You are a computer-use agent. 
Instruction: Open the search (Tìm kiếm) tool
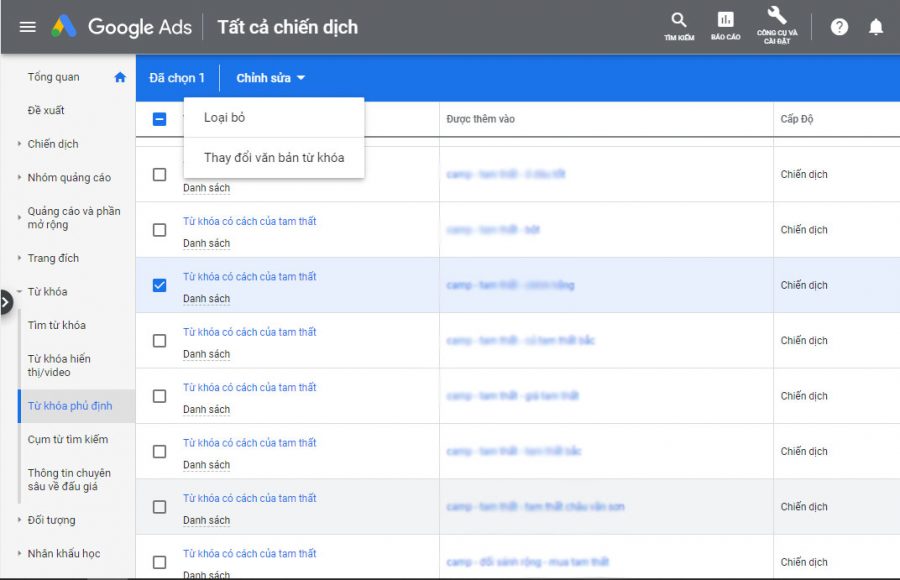pos(679,26)
